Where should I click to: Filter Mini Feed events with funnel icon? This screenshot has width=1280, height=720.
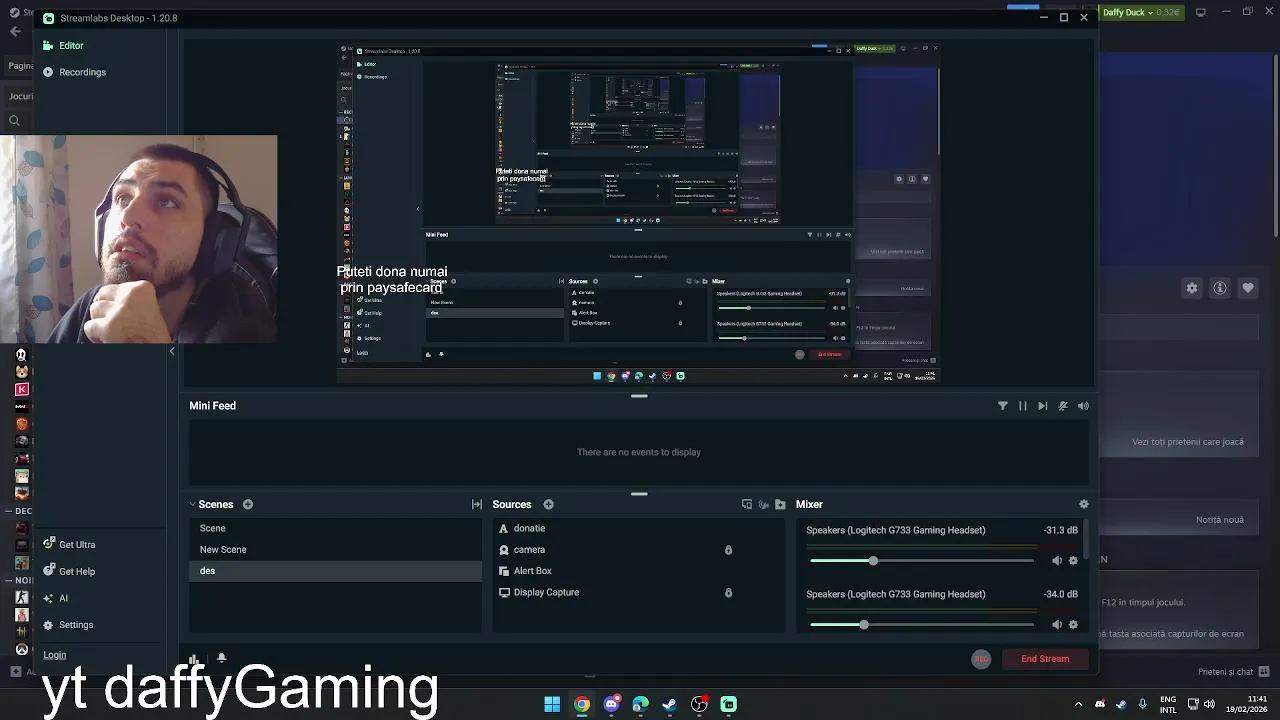pos(1003,406)
